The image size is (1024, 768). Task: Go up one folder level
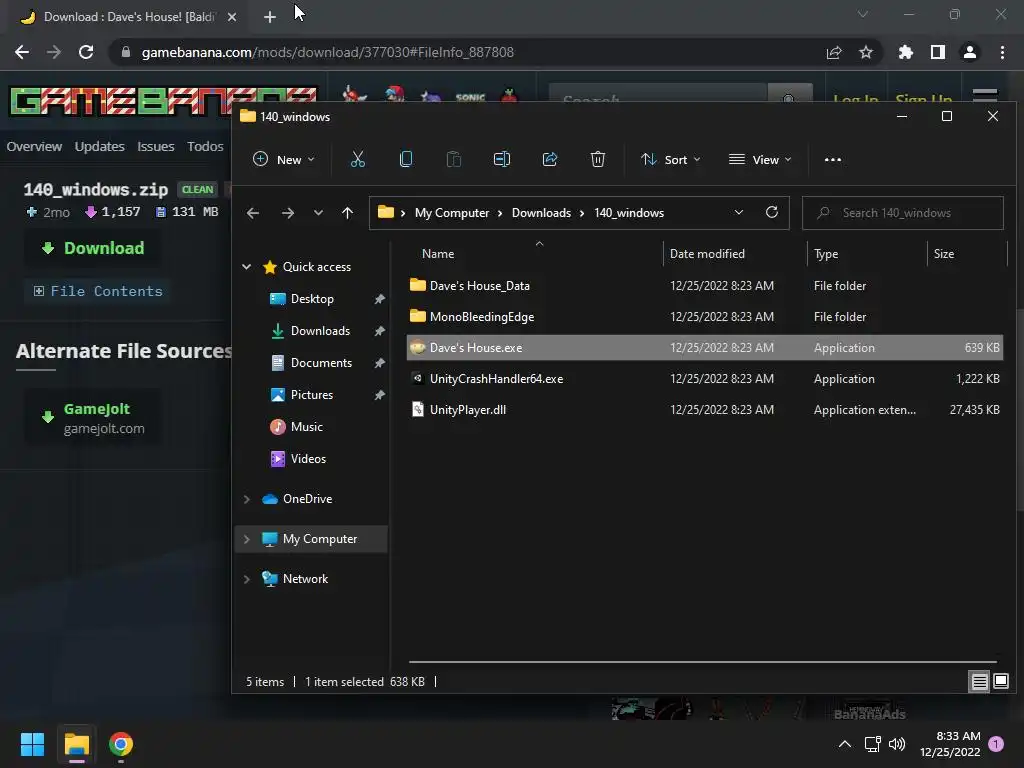click(x=347, y=213)
